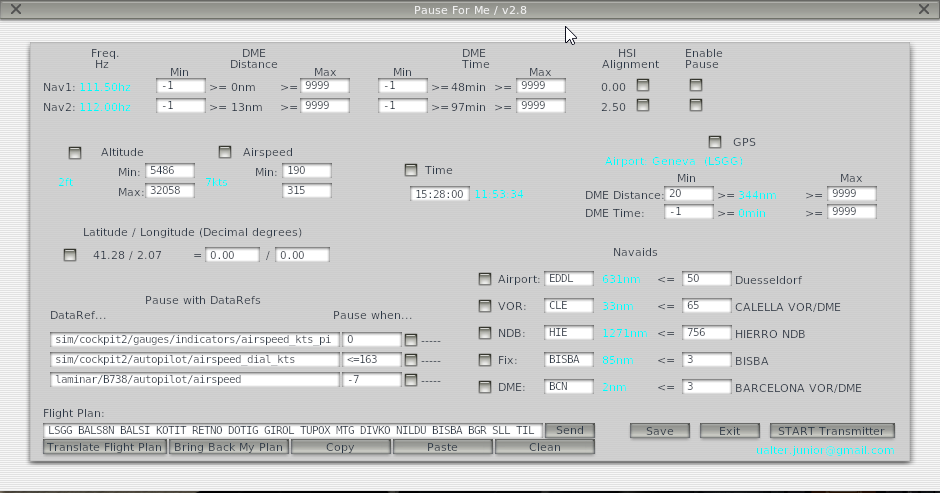Click the Exit button
Screen dimensions: 940x493
(x=730, y=431)
